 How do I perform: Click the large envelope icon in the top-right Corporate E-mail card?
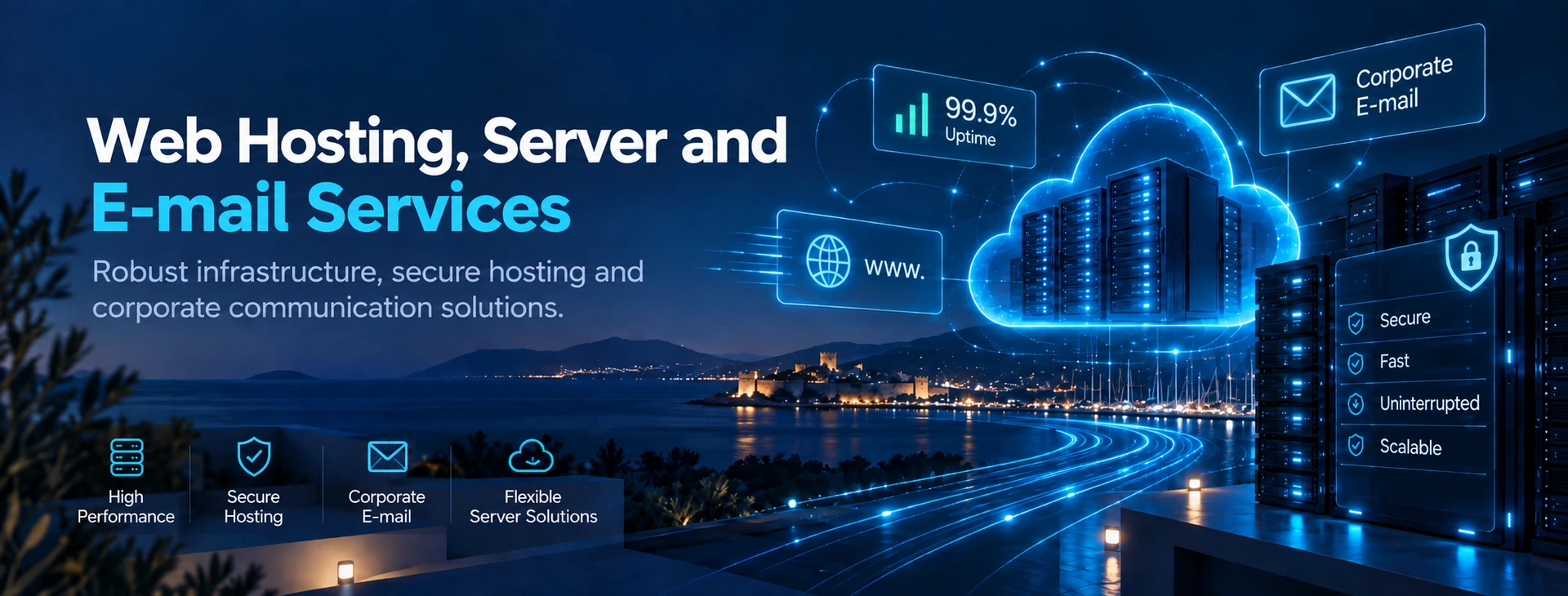[1307, 101]
